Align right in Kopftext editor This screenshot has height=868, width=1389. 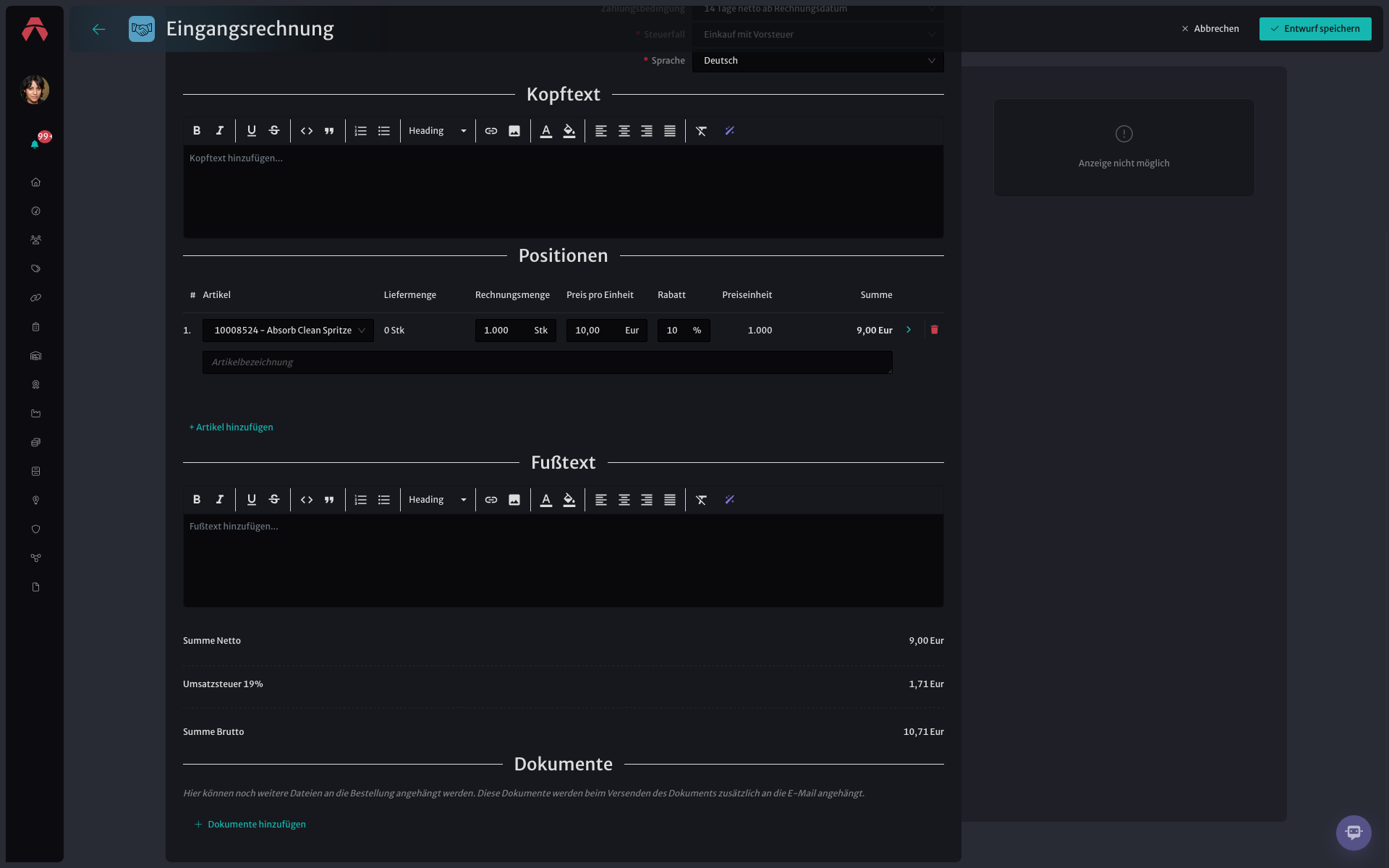tap(647, 131)
